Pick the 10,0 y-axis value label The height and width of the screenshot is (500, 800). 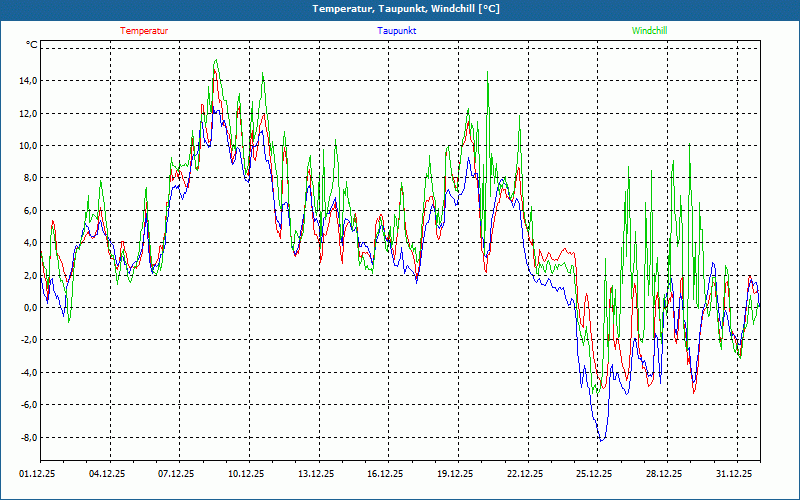point(27,146)
